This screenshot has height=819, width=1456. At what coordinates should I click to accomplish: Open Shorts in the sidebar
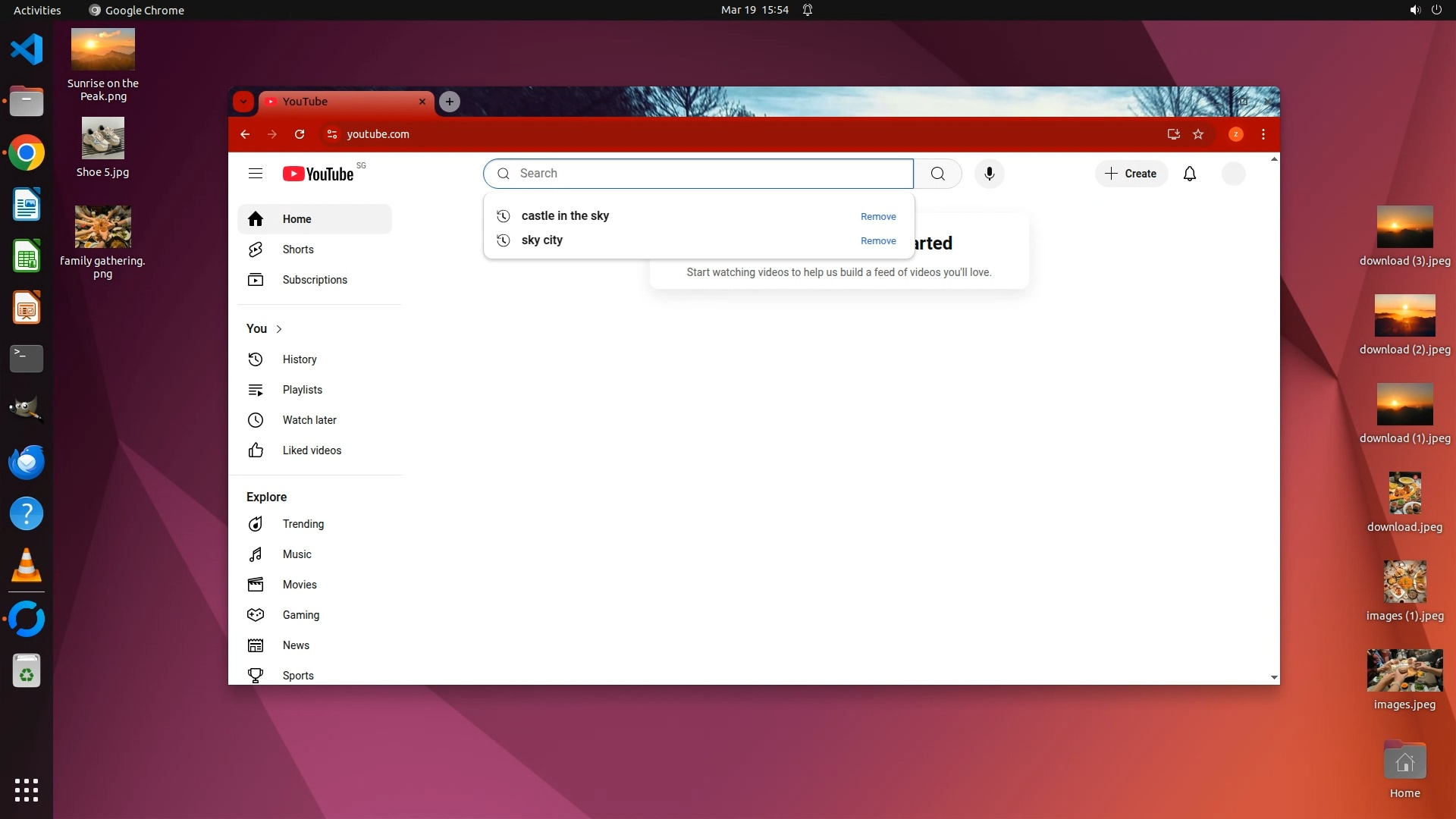click(298, 249)
